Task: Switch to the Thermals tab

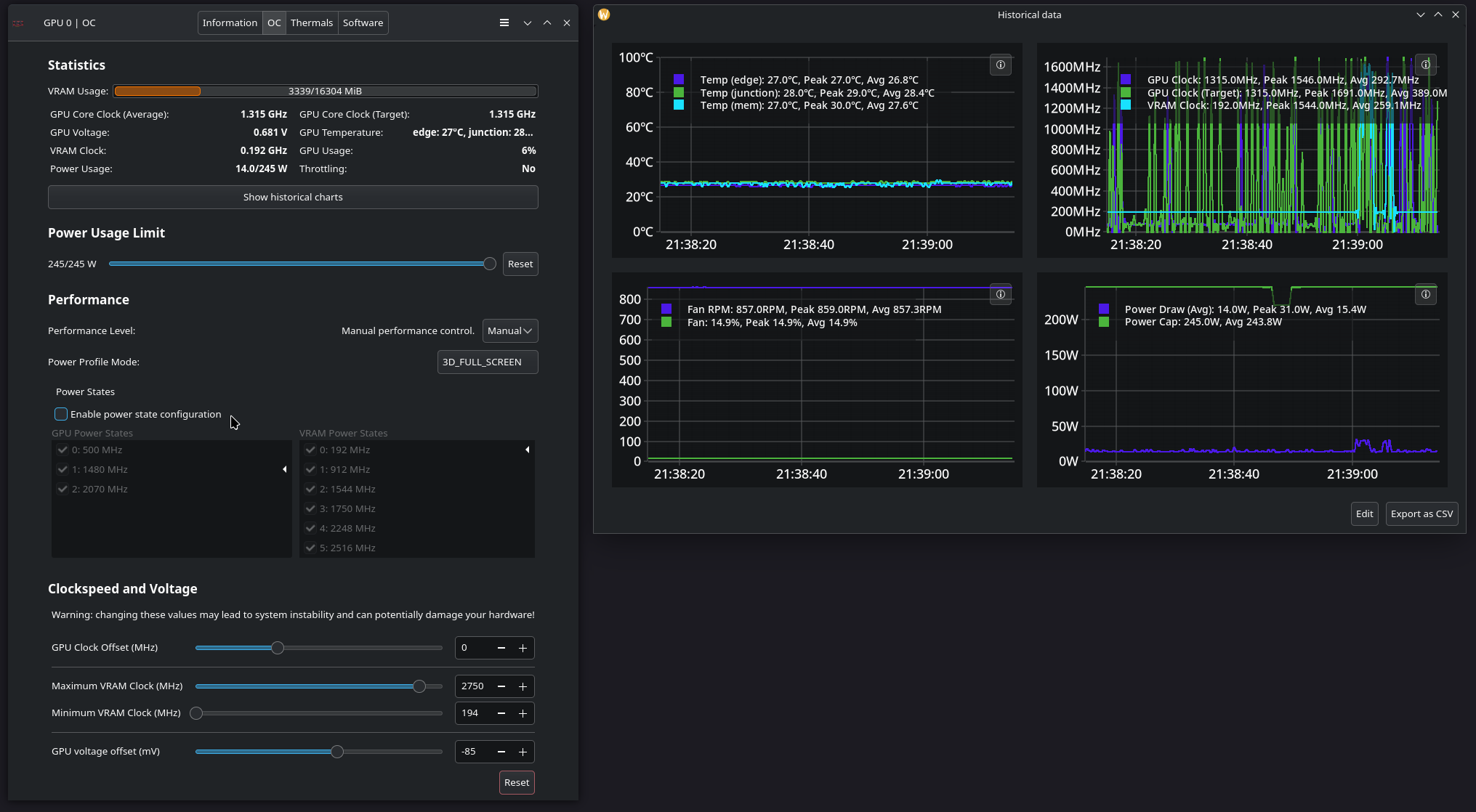Action: 311,23
